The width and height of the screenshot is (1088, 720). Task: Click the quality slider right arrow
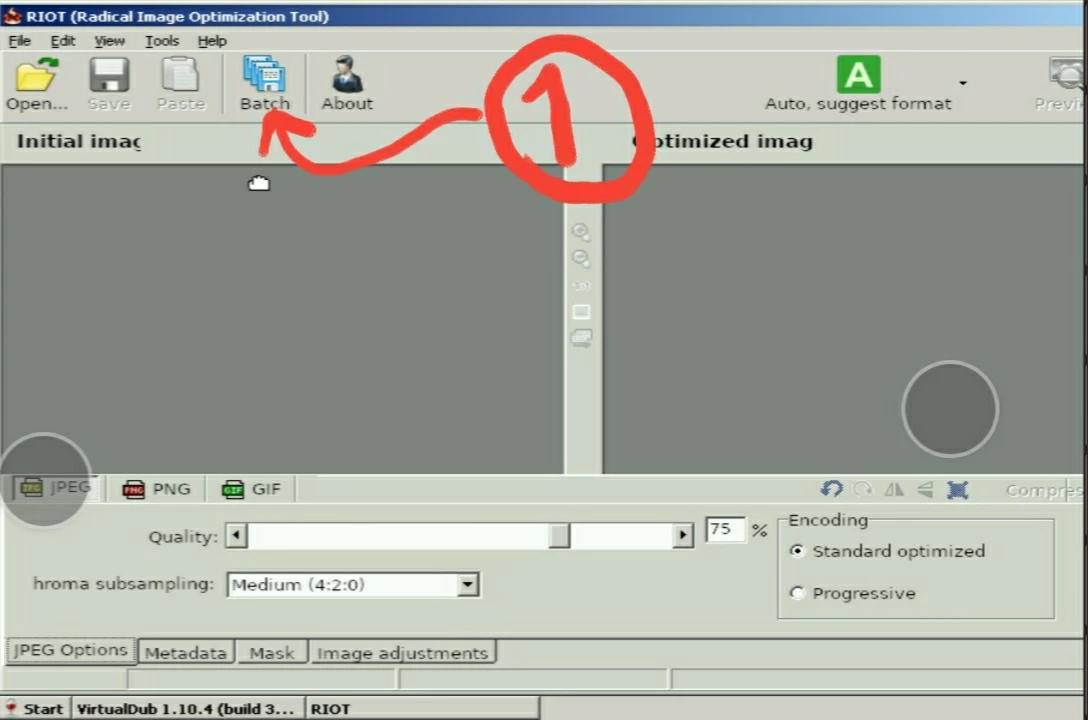pyautogui.click(x=683, y=535)
